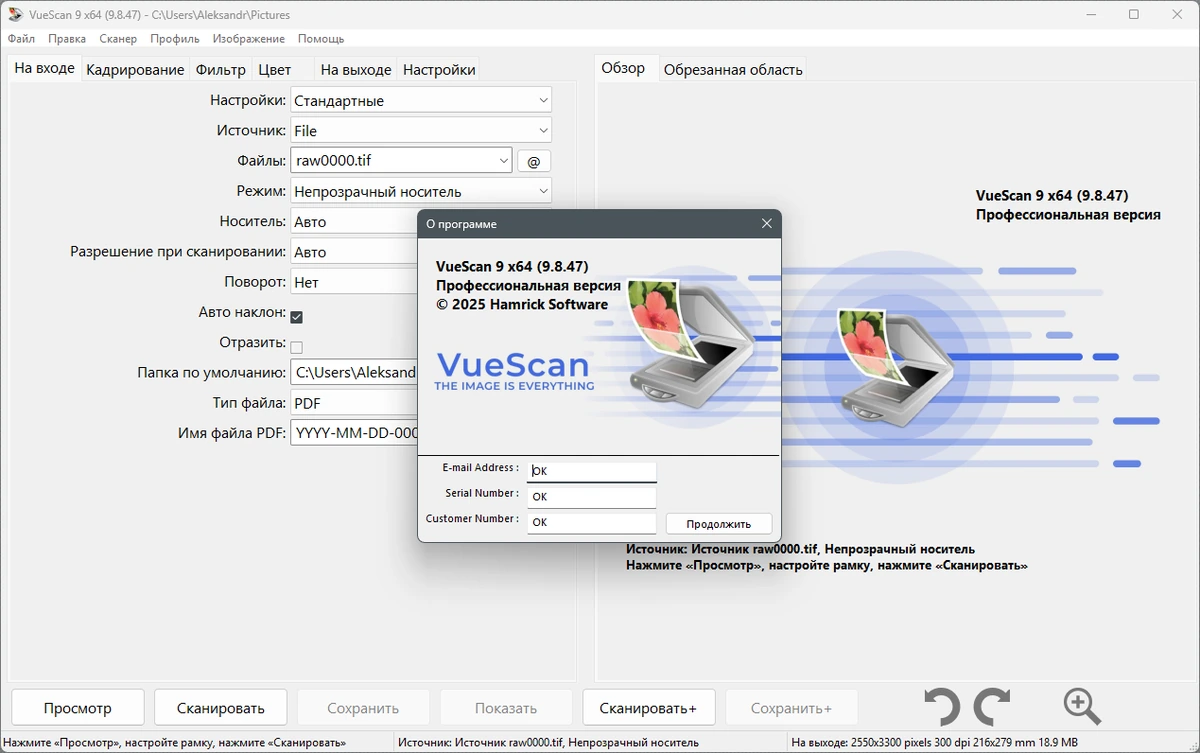The width and height of the screenshot is (1200, 753).
Task: Rotate image left with the counterclockwise arrow
Action: pos(941,707)
